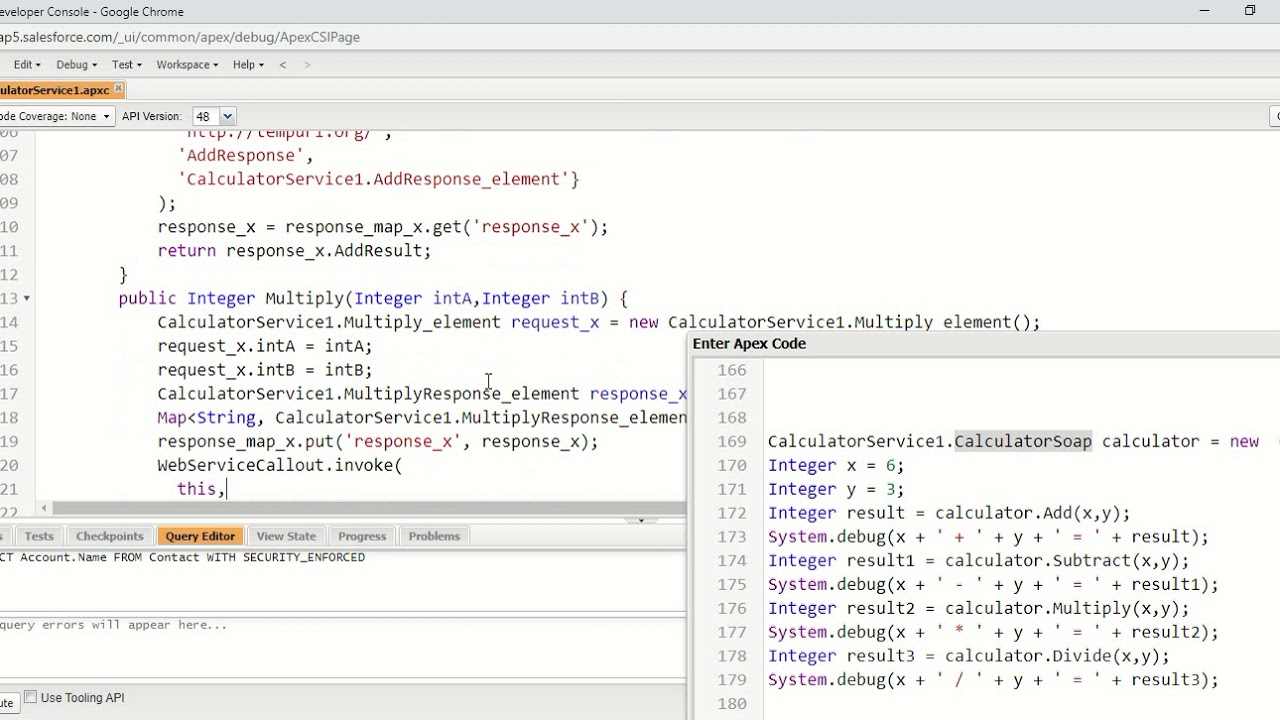
Task: Click the calculator.Multiply(x,y) line 176
Action: click(x=979, y=609)
